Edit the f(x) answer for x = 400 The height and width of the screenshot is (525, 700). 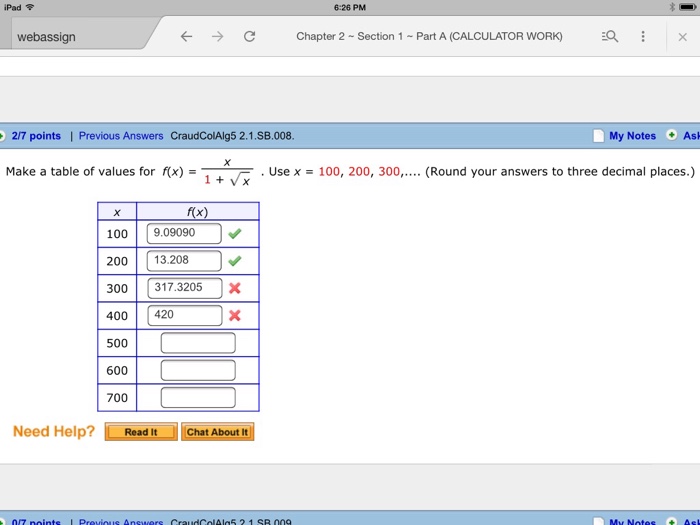(185, 315)
